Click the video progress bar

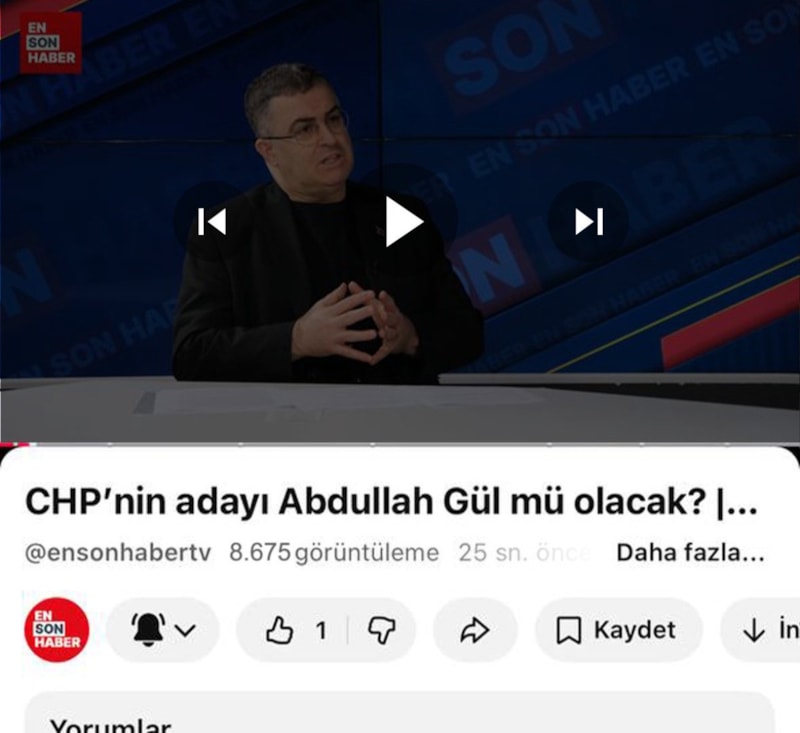(x=400, y=444)
